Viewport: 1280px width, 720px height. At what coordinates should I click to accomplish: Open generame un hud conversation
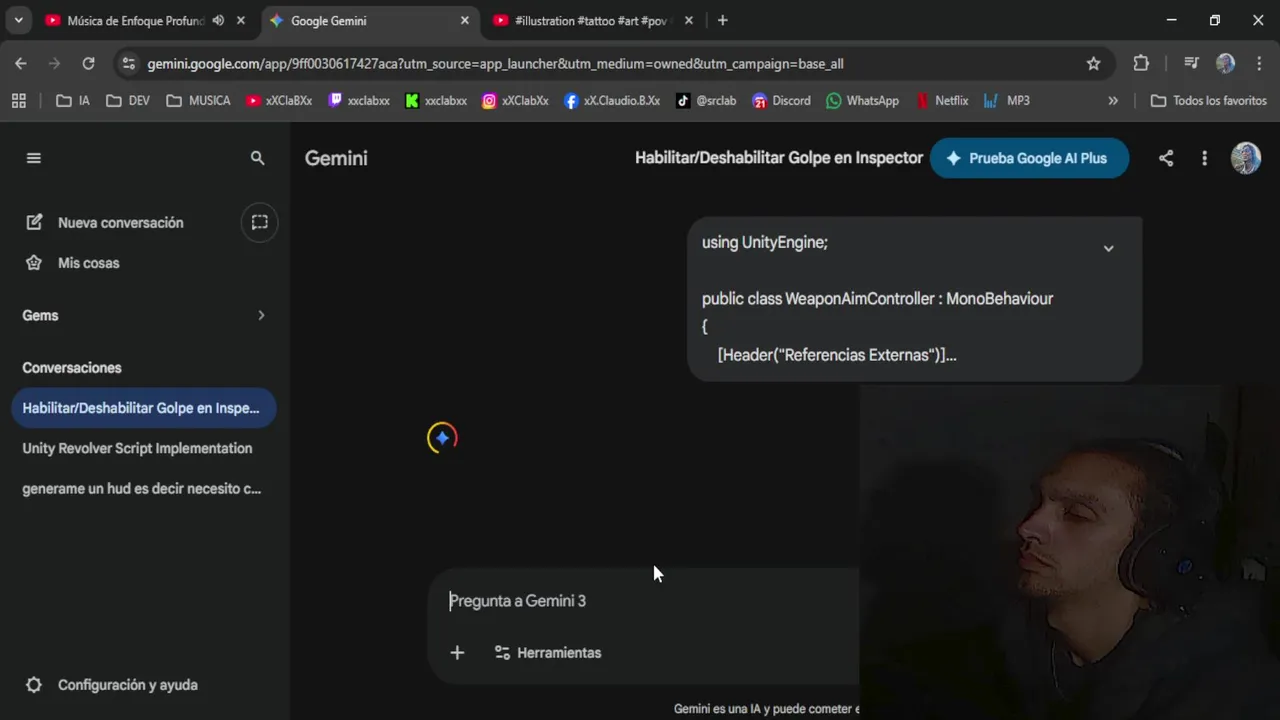(x=143, y=489)
